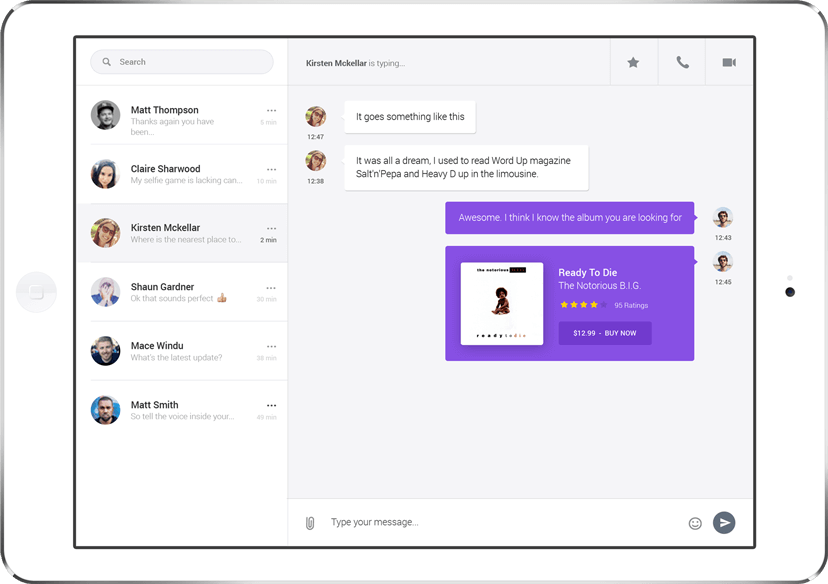Open the 95 Ratings link
This screenshot has width=828, height=584.
(x=631, y=306)
